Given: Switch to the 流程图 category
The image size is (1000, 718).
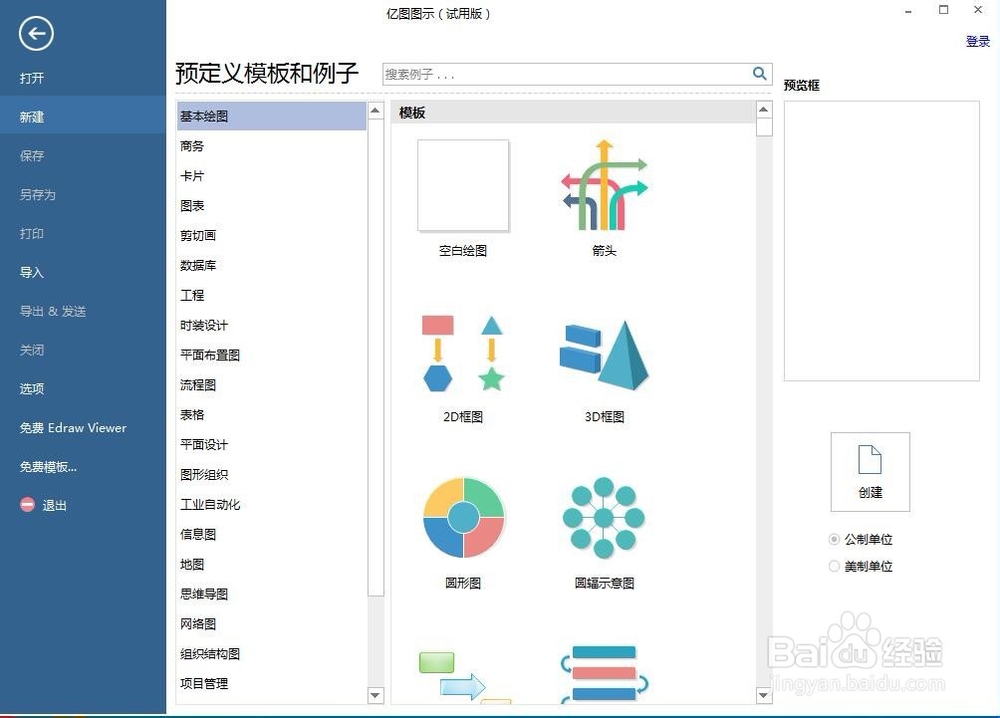Looking at the screenshot, I should (x=197, y=385).
